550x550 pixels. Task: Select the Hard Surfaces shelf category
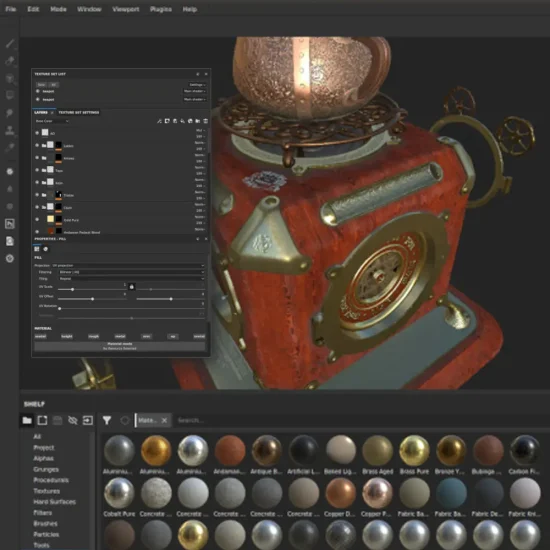[54, 502]
